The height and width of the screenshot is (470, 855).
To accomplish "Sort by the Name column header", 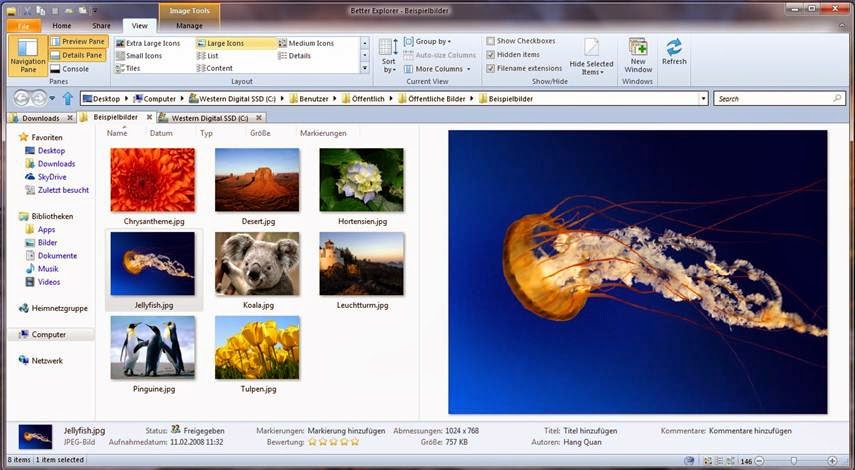I will 117,133.
